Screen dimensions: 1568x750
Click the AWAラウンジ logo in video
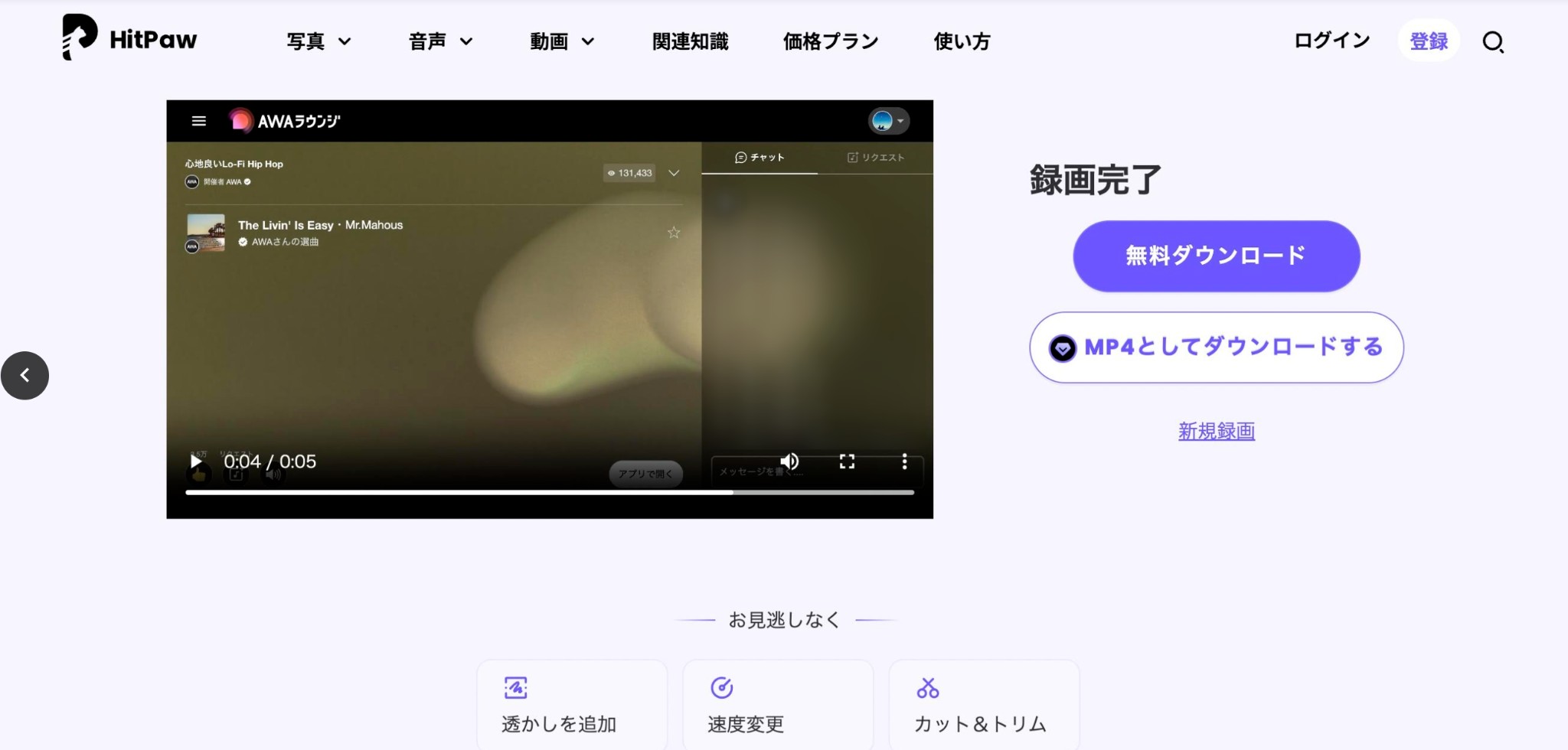point(284,121)
